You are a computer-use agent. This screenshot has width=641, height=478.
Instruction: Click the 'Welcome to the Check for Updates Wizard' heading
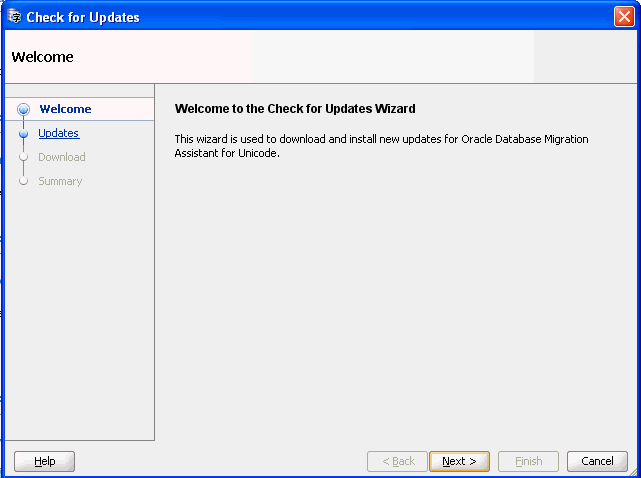pyautogui.click(x=295, y=109)
